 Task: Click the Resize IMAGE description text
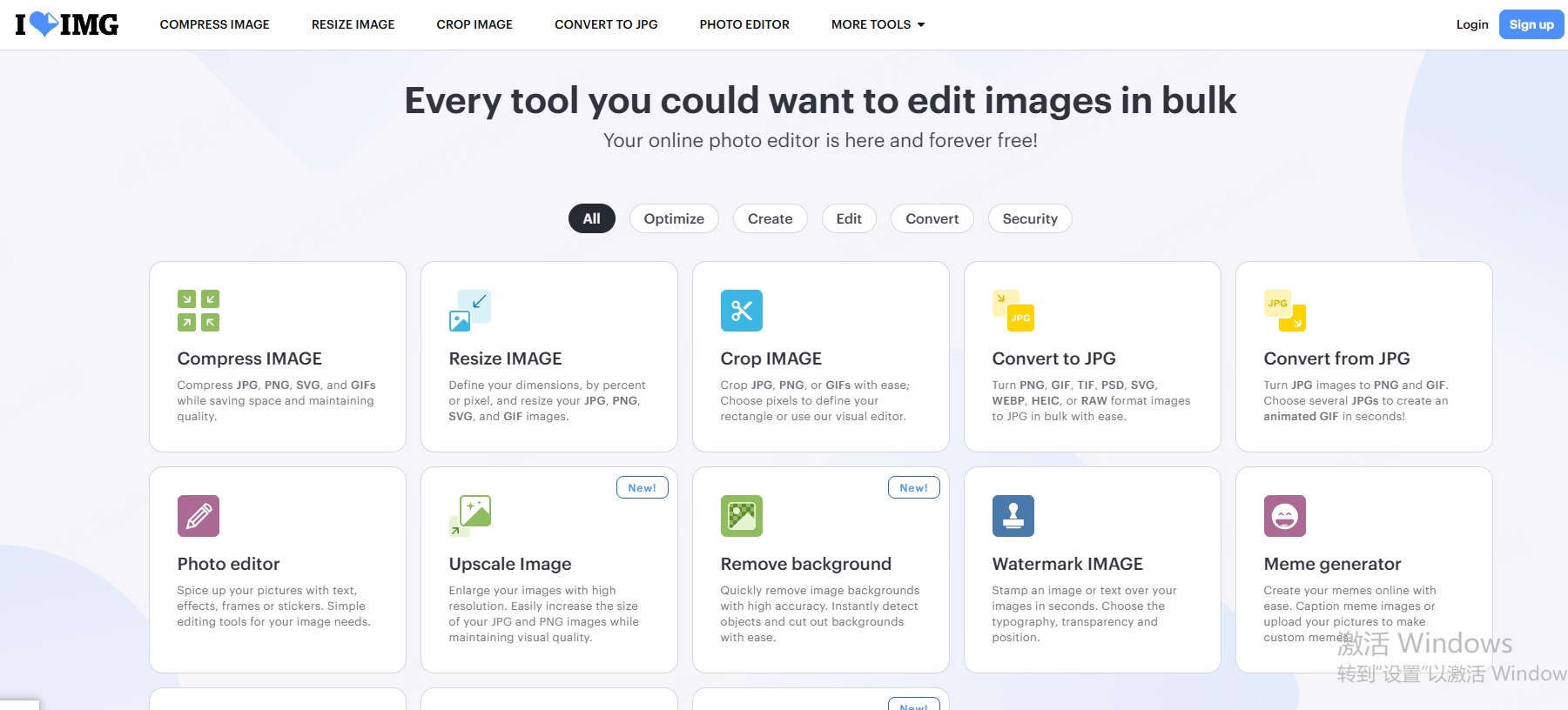pyautogui.click(x=548, y=401)
